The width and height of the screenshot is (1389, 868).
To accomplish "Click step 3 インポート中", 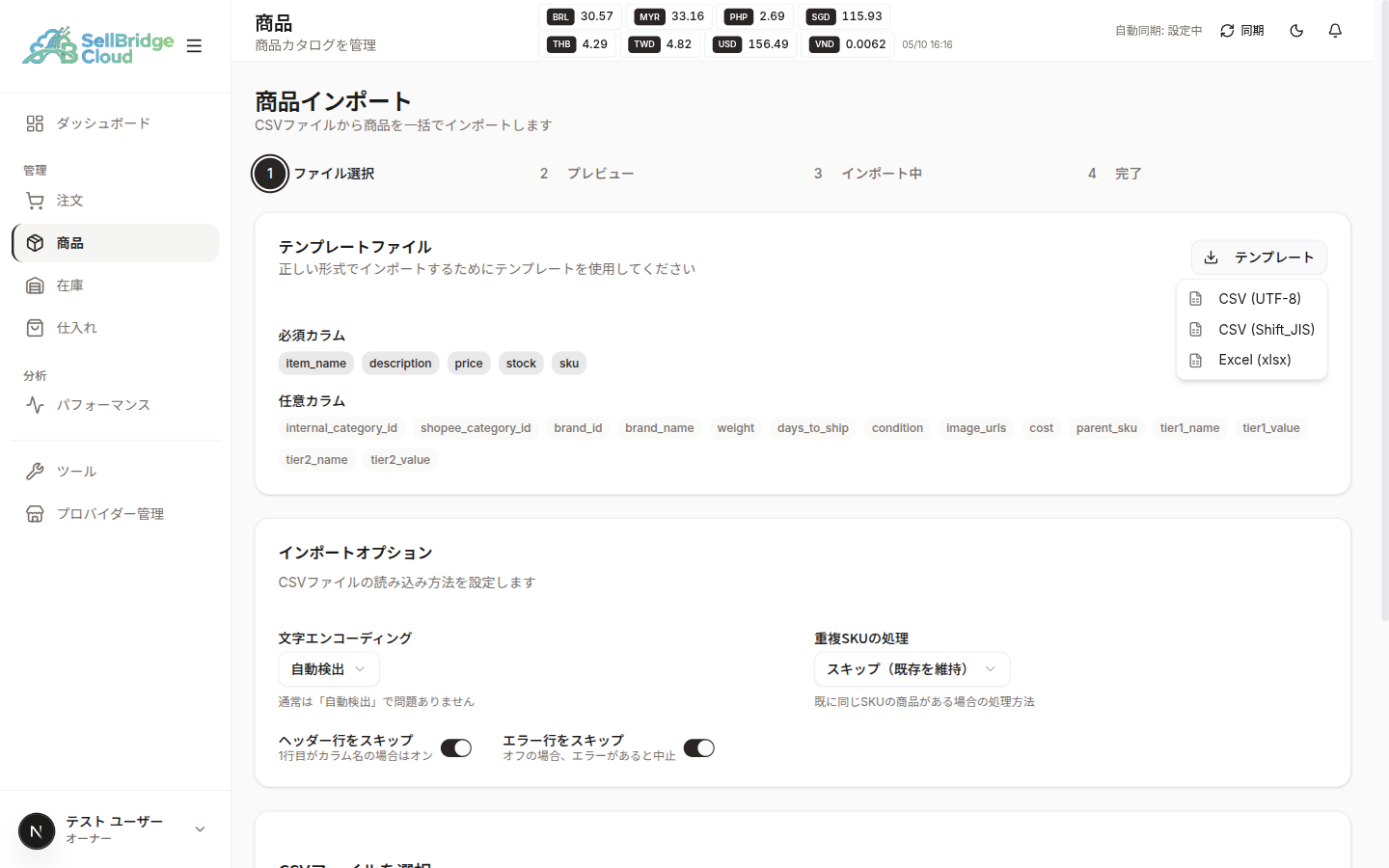I will pyautogui.click(x=867, y=174).
